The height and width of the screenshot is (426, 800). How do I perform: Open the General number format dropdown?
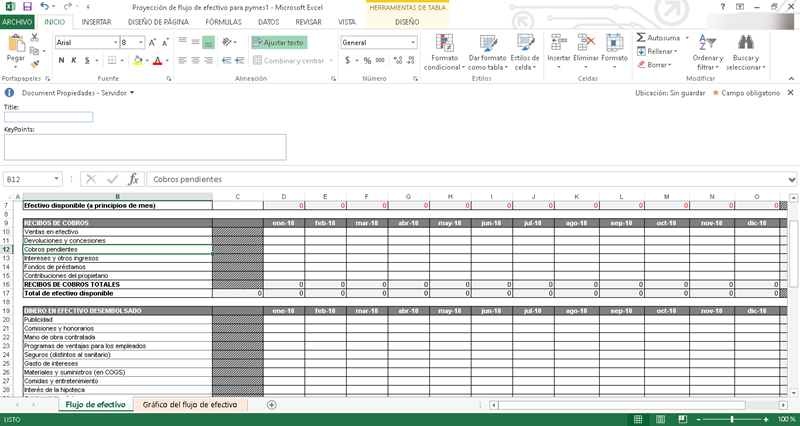[x=413, y=43]
